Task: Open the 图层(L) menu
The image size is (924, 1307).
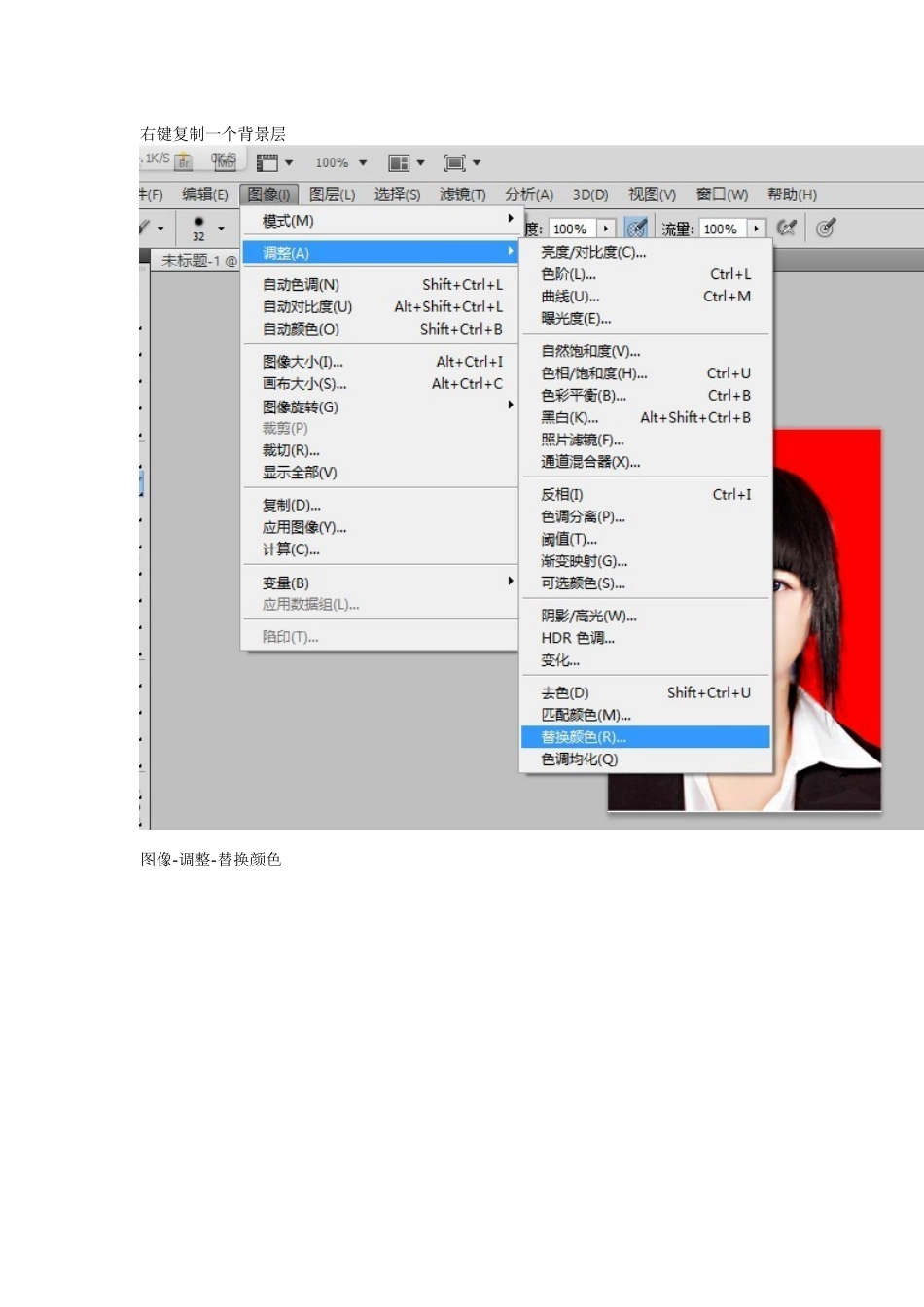Action: tap(333, 194)
